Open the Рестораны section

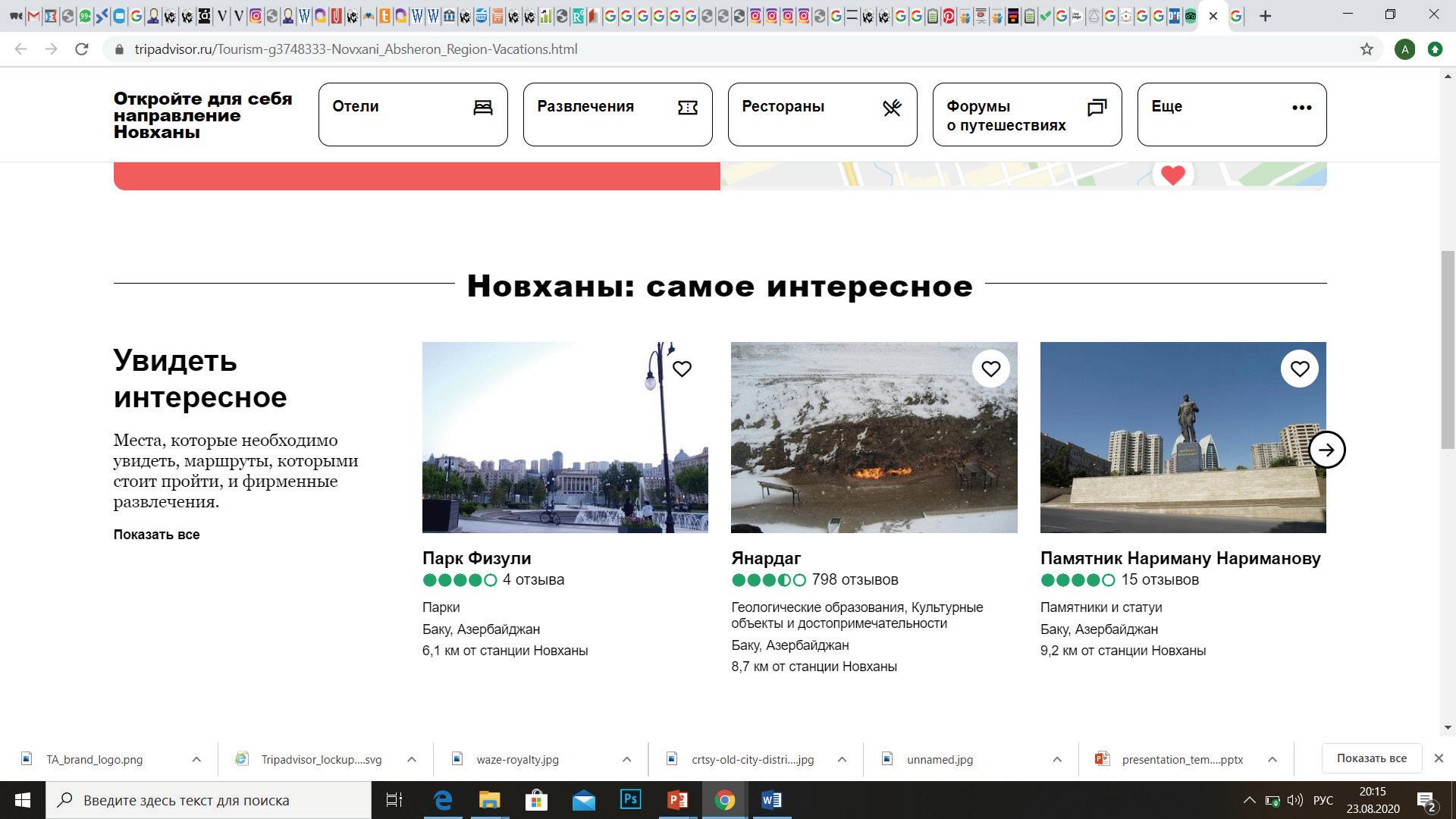pos(822,115)
